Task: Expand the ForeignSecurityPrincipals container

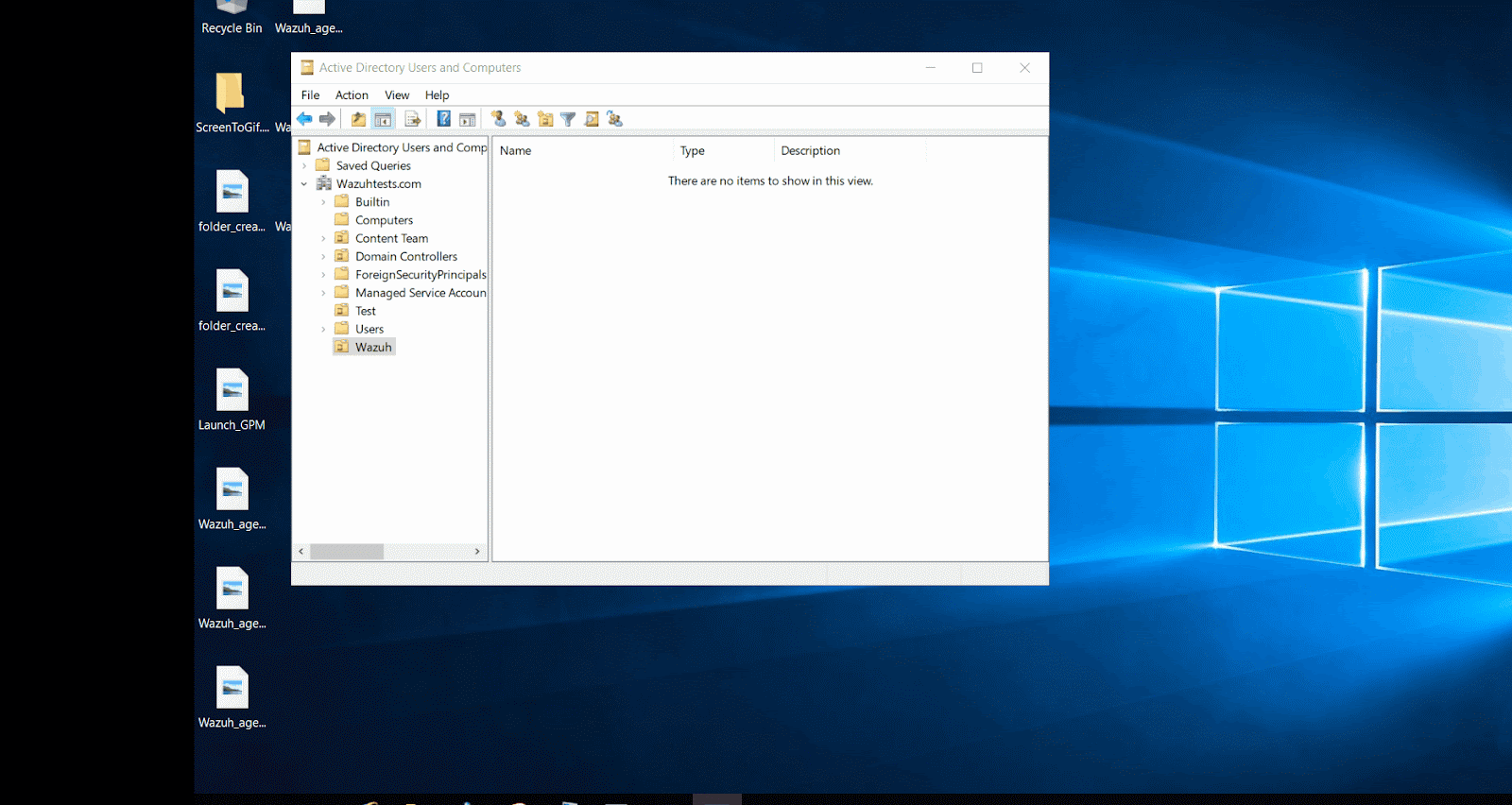Action: pos(323,275)
